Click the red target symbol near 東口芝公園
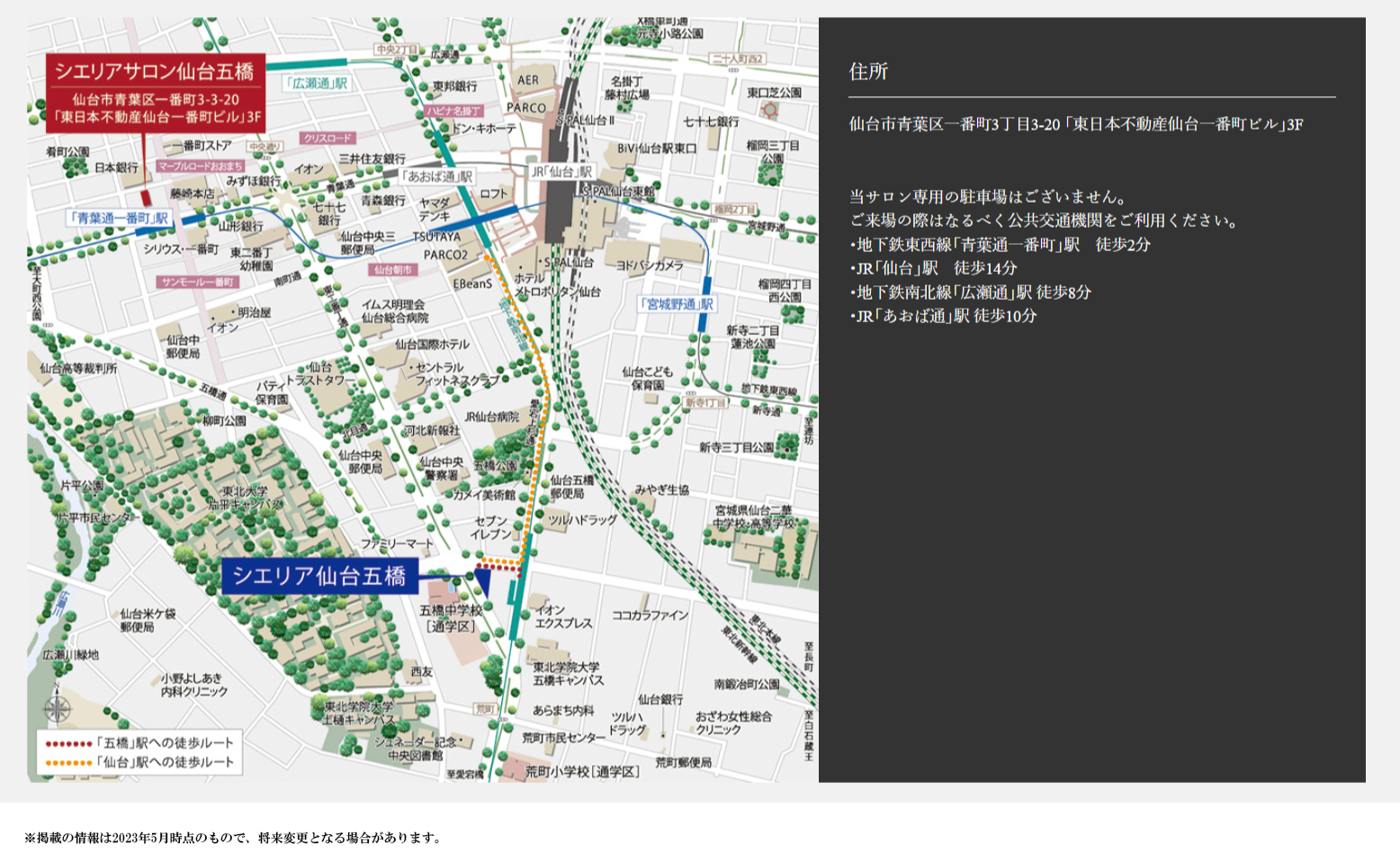This screenshot has width=1400, height=863. (x=769, y=110)
